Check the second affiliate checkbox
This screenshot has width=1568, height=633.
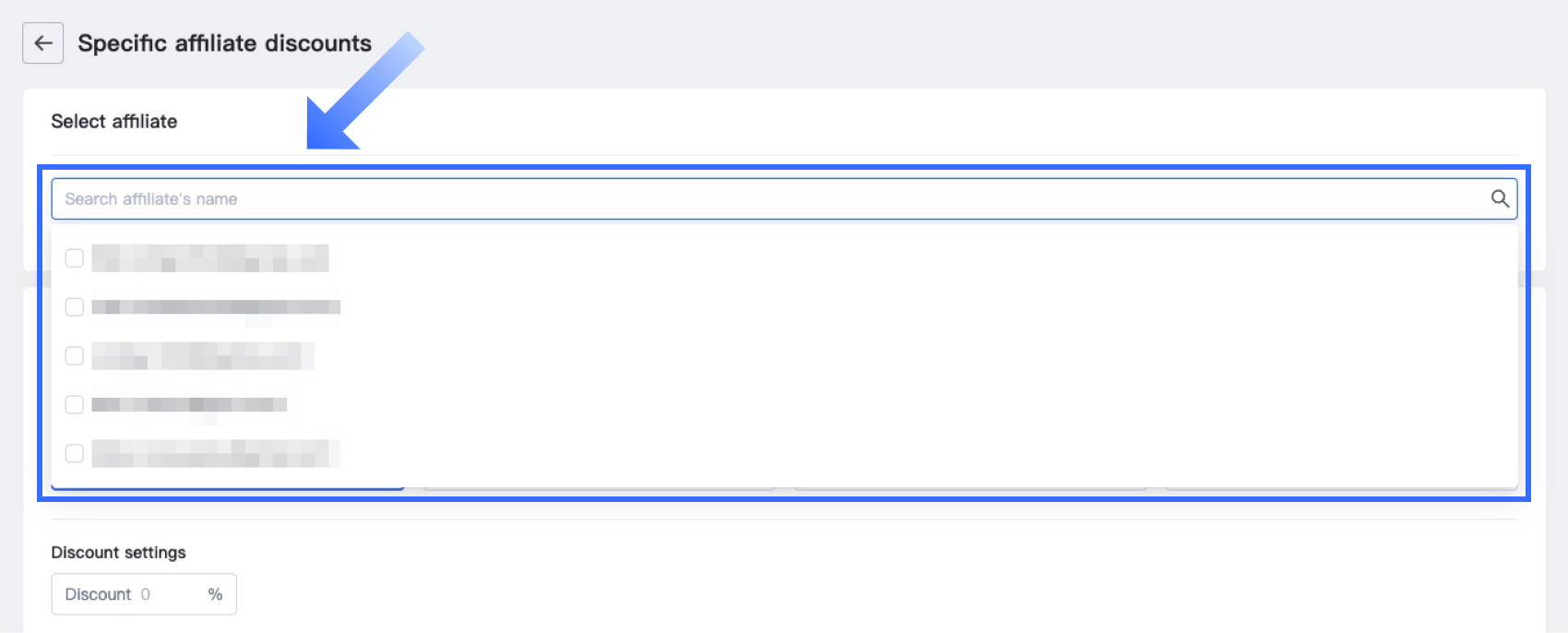pyautogui.click(x=75, y=307)
